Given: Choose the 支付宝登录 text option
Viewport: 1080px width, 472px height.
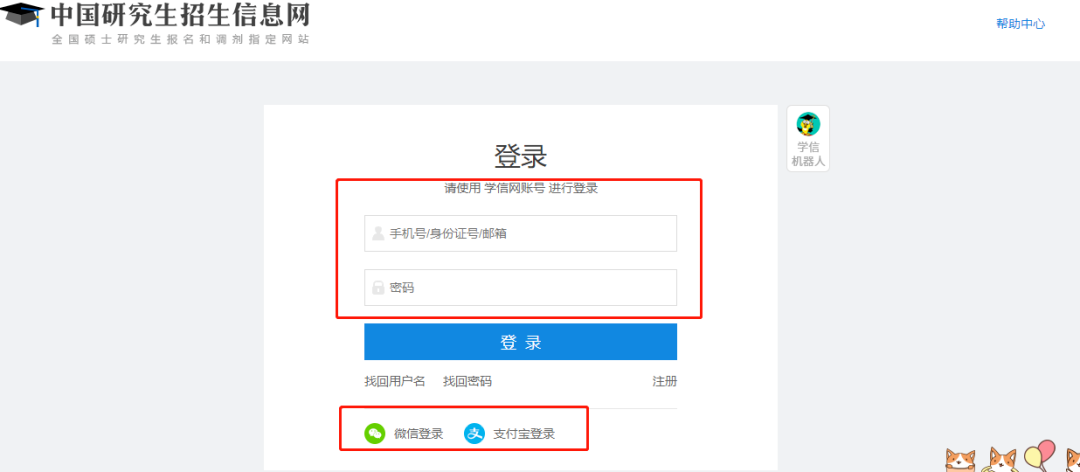Looking at the screenshot, I should [523, 434].
